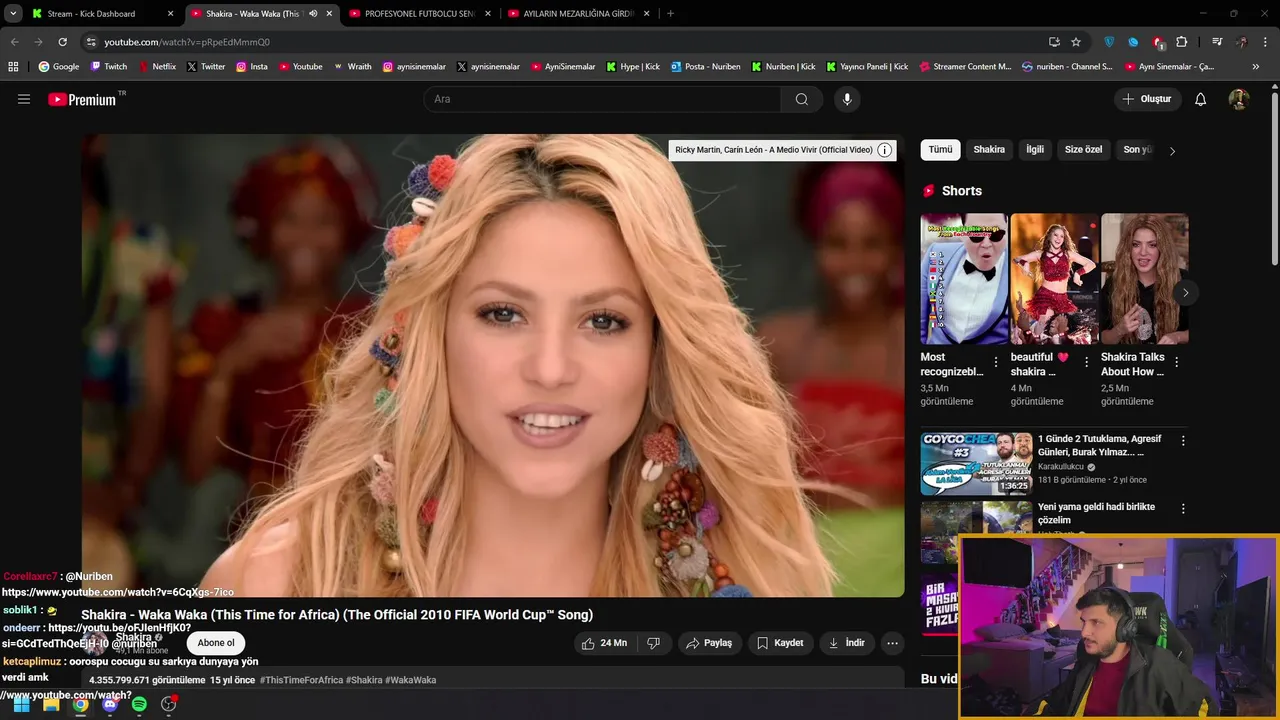Click the YouTube search magnifier button
The height and width of the screenshot is (720, 1280).
click(802, 99)
